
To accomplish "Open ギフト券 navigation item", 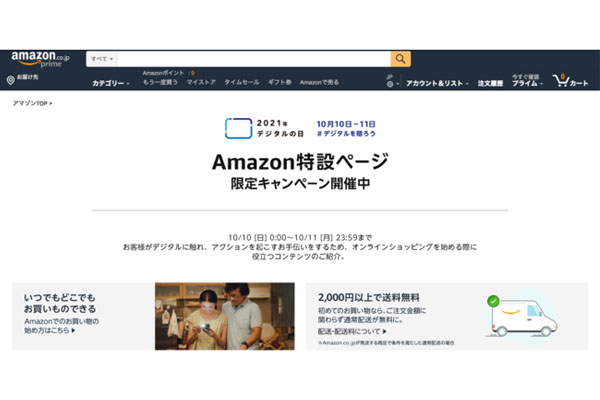I will point(279,82).
